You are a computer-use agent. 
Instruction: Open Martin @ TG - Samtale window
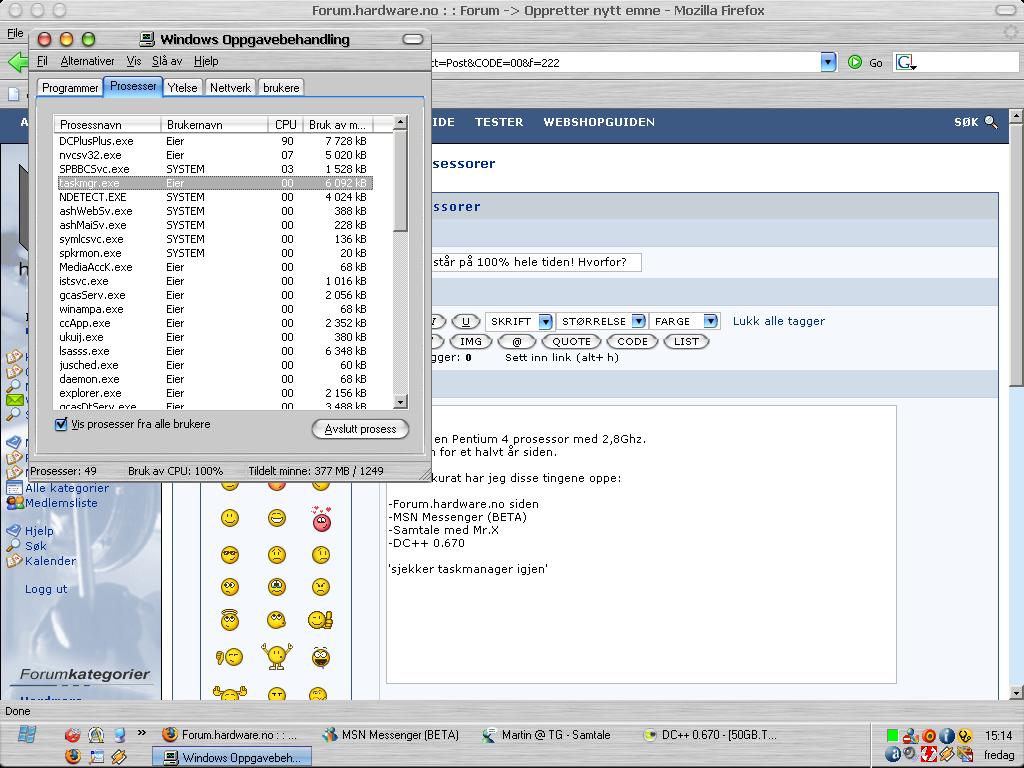tap(547, 735)
